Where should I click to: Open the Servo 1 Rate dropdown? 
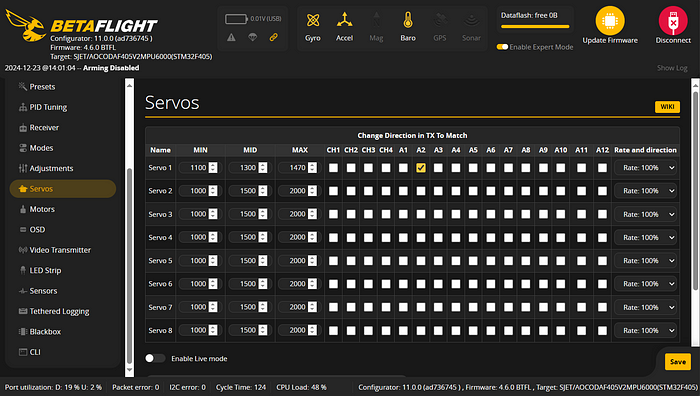pyautogui.click(x=646, y=168)
